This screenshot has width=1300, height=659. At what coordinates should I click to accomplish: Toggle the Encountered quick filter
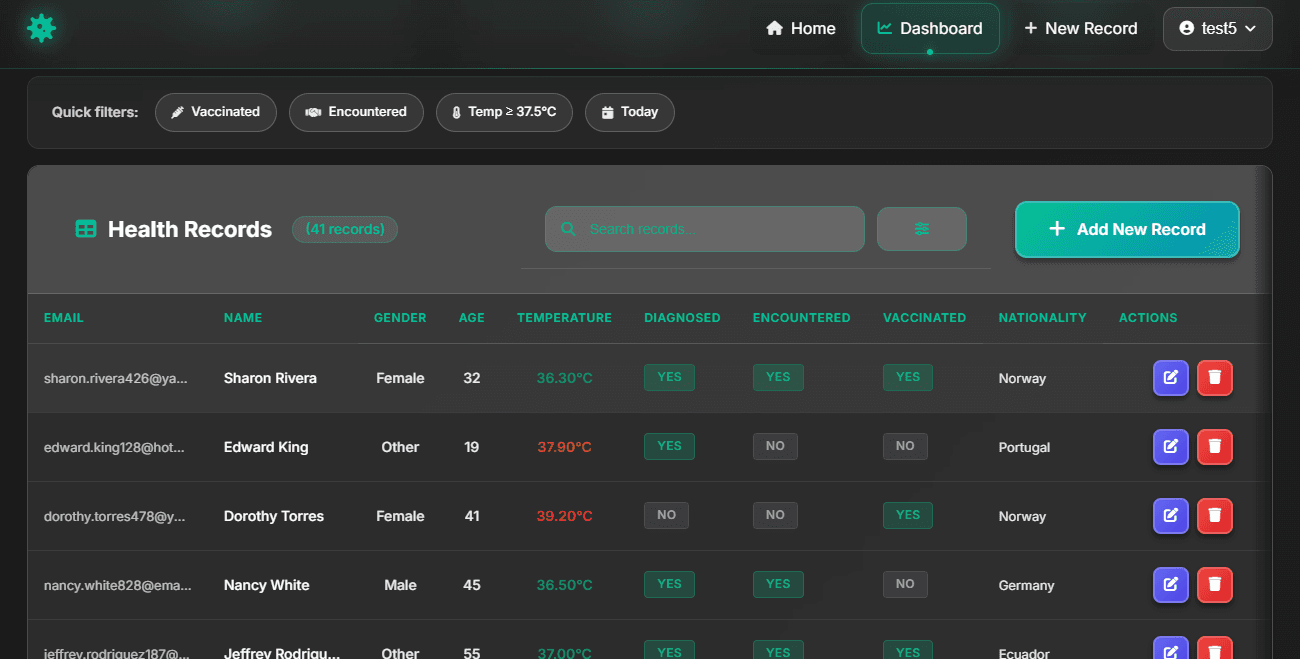[x=356, y=112]
